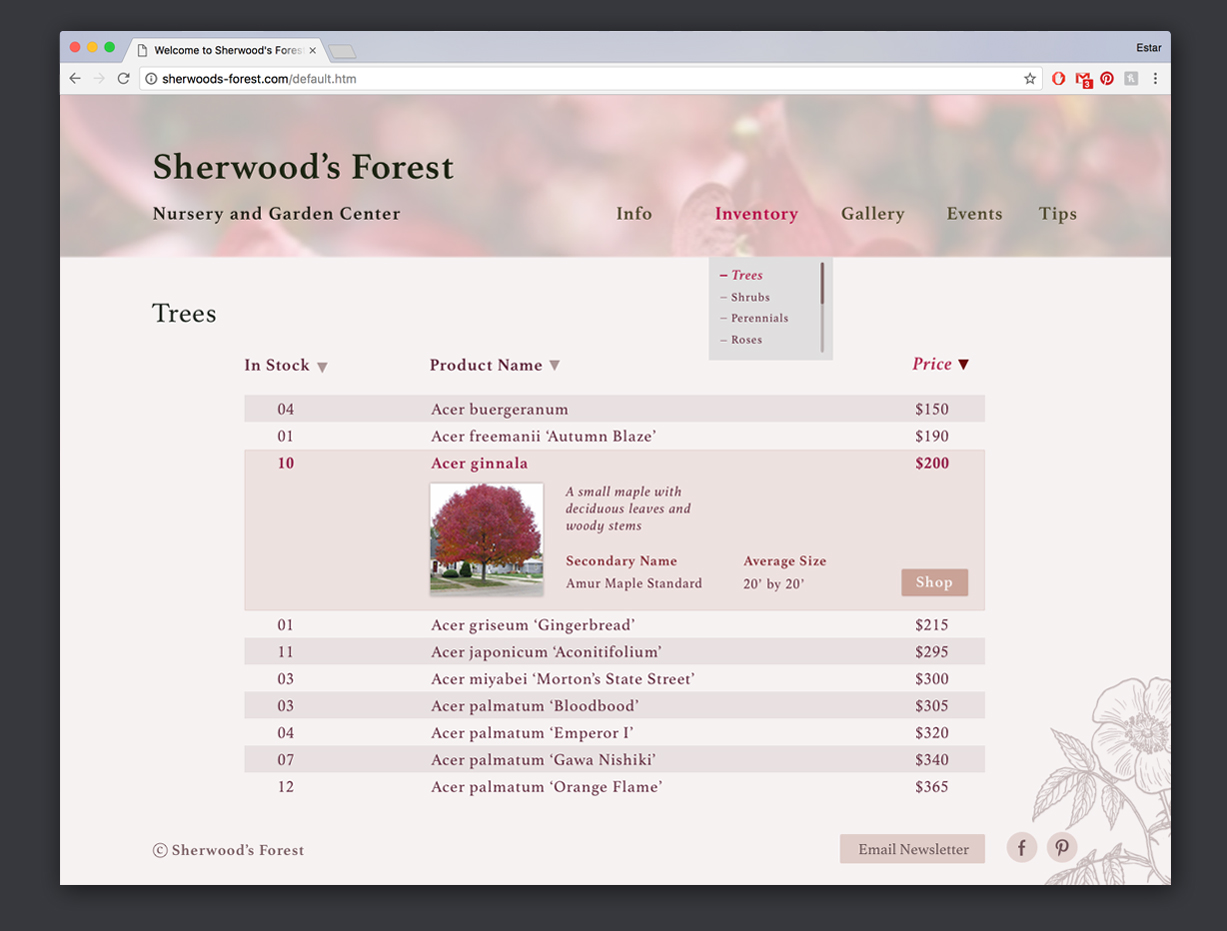The image size is (1227, 931).
Task: Click the Acer ginnala tree photo
Action: [487, 537]
